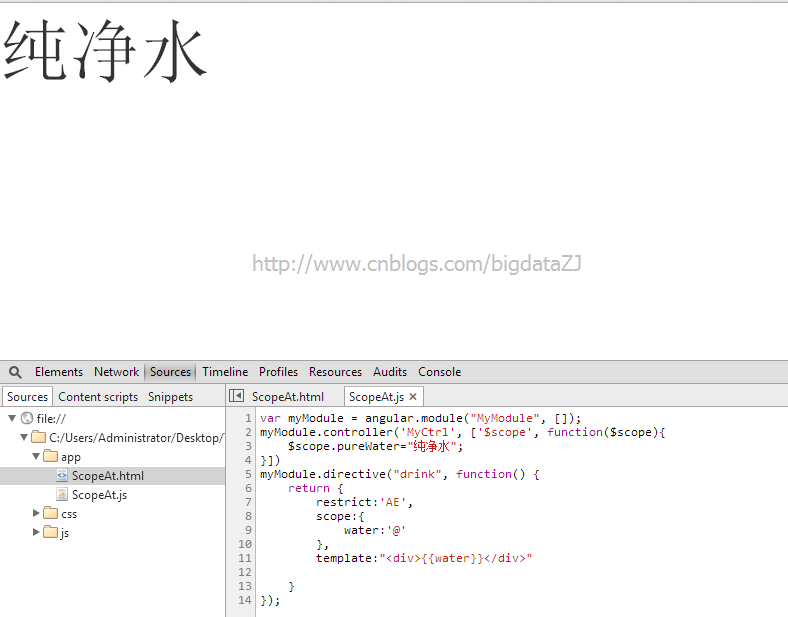Click the js folder icon
Viewport: 788px width, 617px height.
coord(50,532)
